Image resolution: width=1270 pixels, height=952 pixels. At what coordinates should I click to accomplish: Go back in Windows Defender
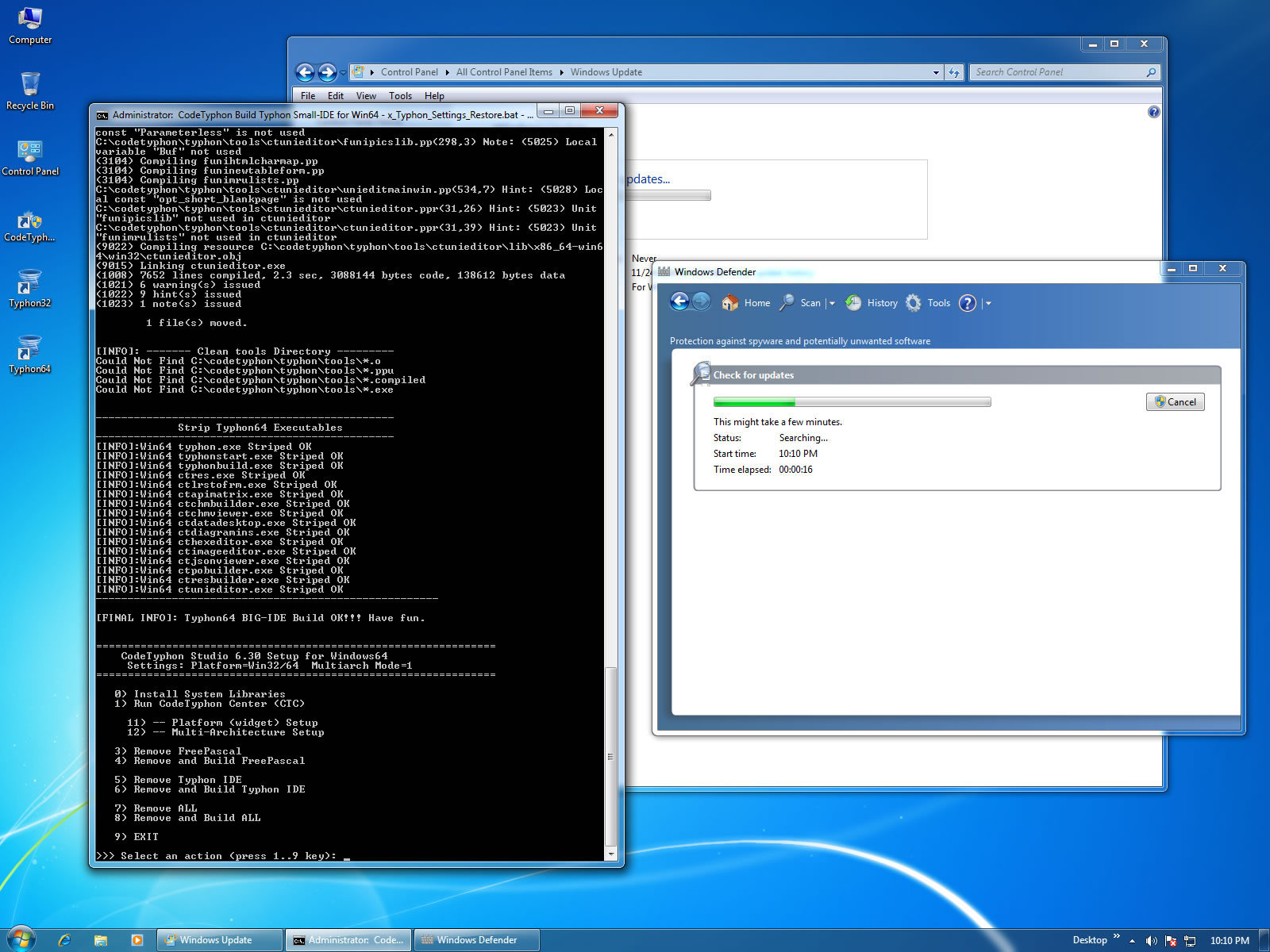[679, 301]
